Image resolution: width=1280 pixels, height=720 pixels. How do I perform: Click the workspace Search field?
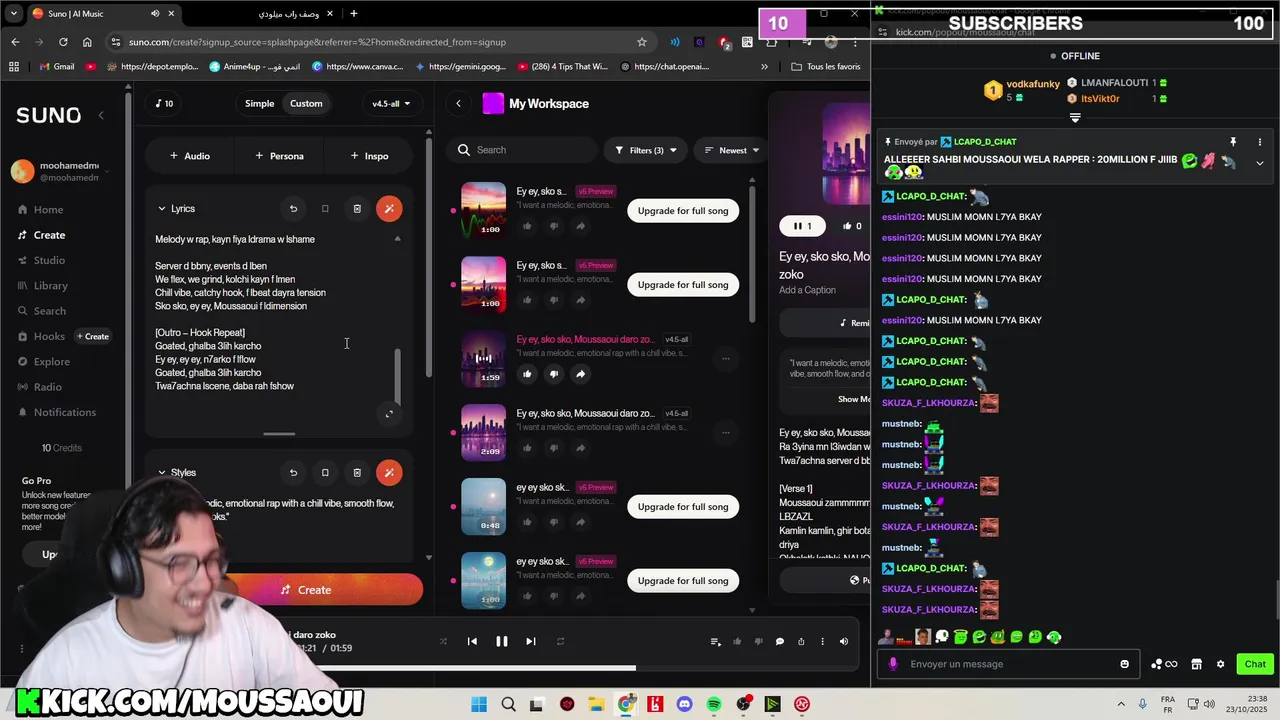tap(522, 150)
